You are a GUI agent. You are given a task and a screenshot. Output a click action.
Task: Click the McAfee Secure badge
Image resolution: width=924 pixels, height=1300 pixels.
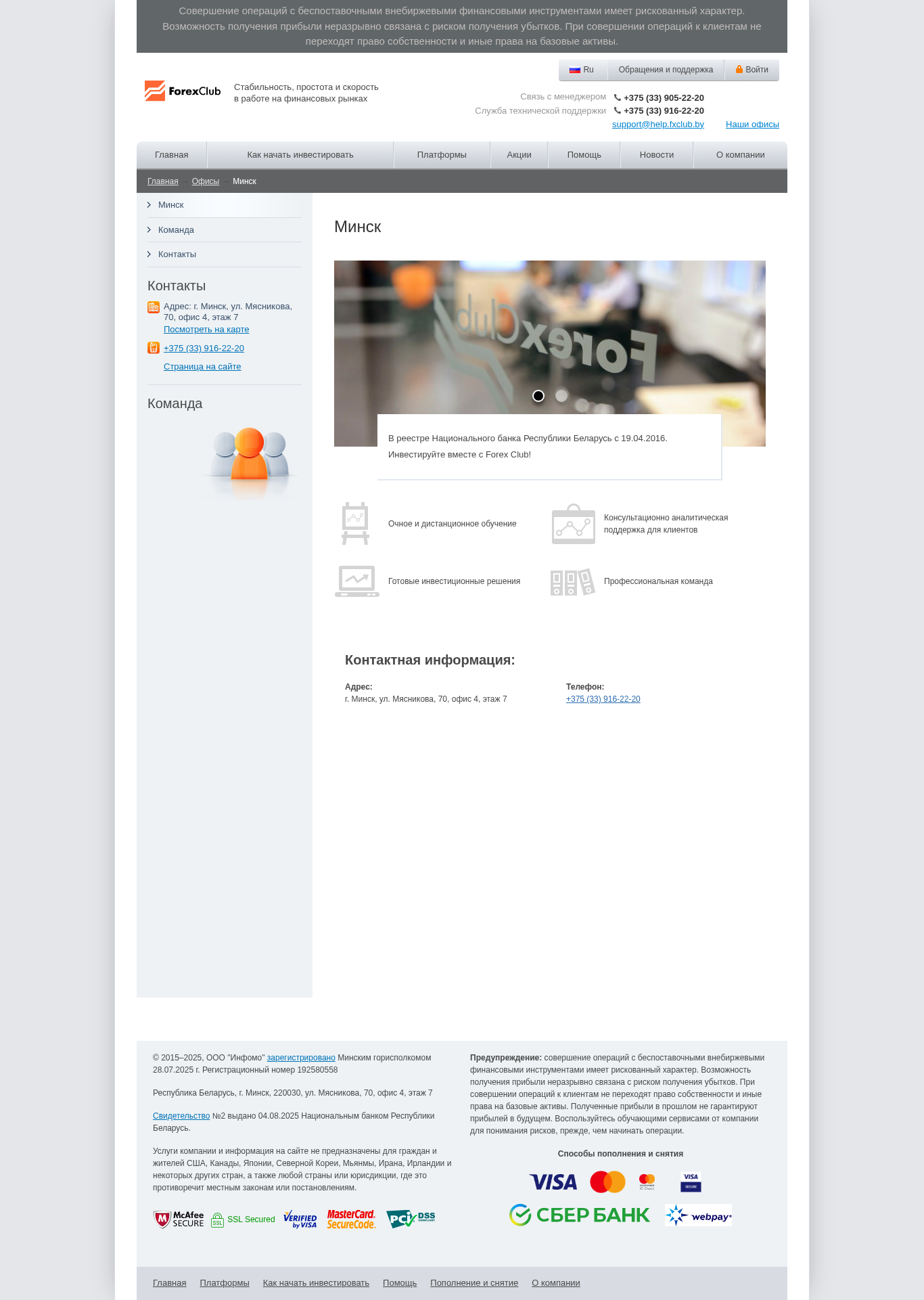click(179, 1219)
